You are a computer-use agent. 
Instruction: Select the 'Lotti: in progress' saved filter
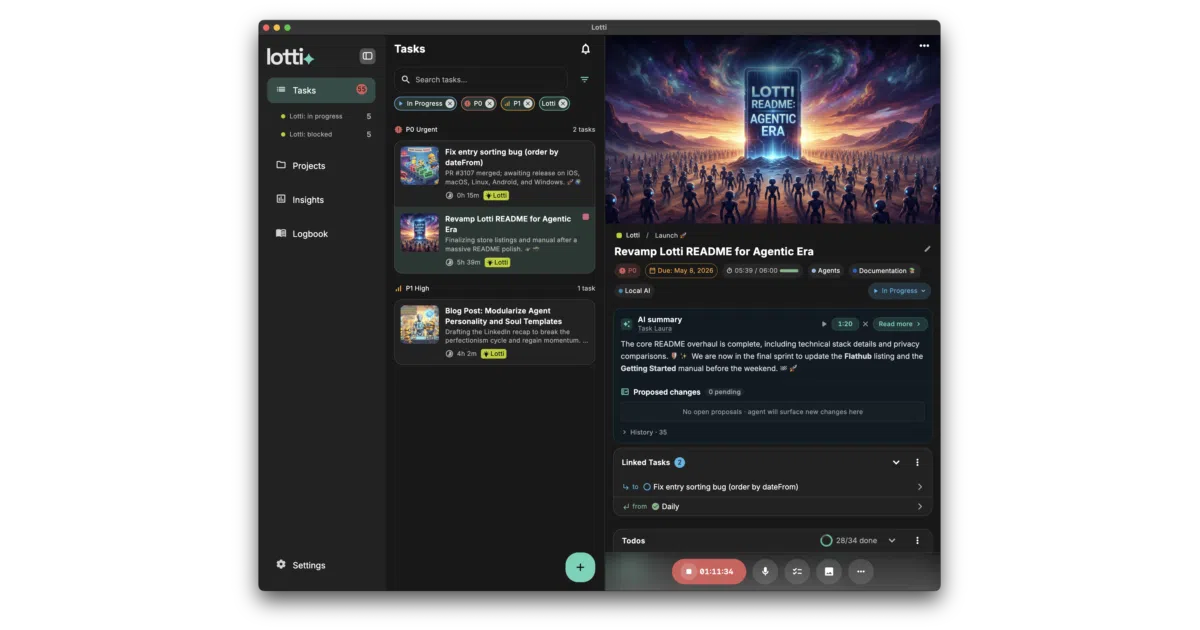(x=326, y=116)
